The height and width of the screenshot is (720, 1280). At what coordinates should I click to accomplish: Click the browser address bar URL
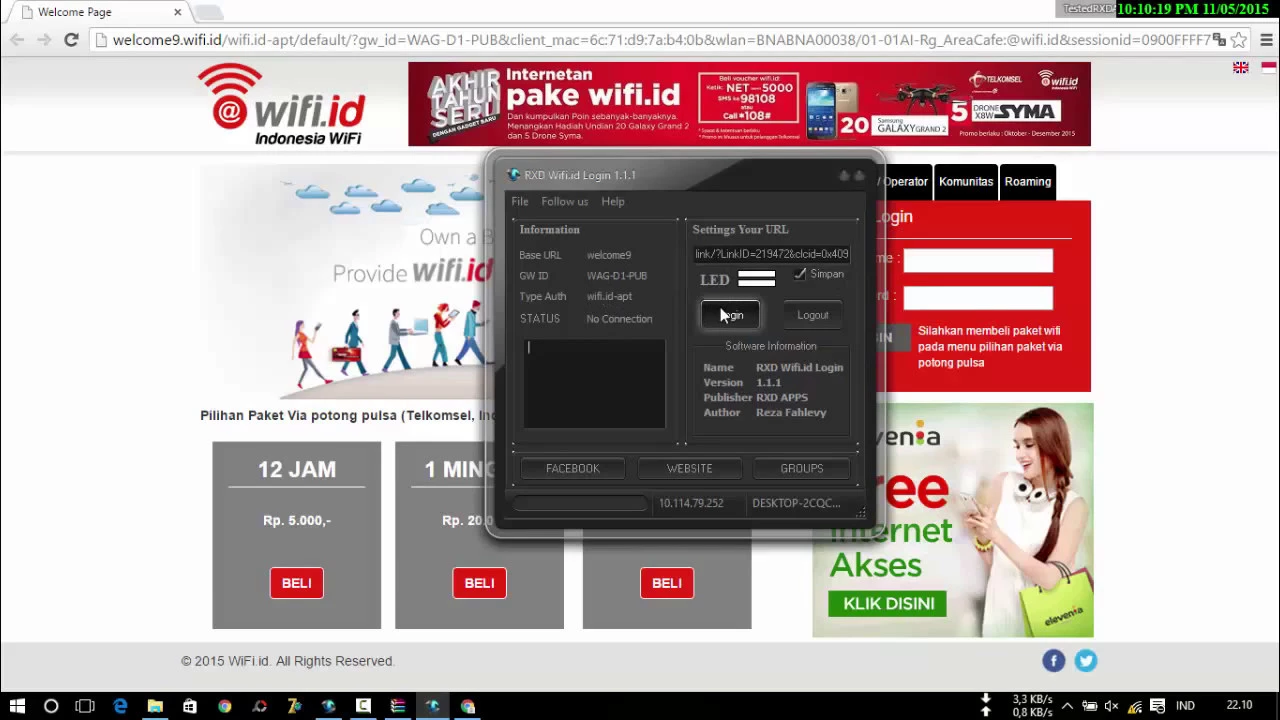click(x=660, y=40)
